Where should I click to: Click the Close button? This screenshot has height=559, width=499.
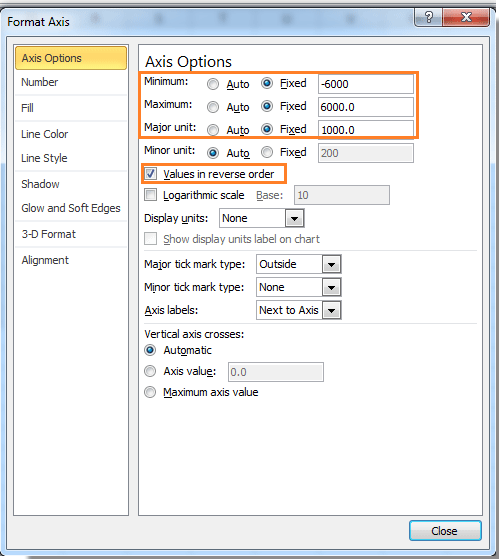pyautogui.click(x=445, y=531)
